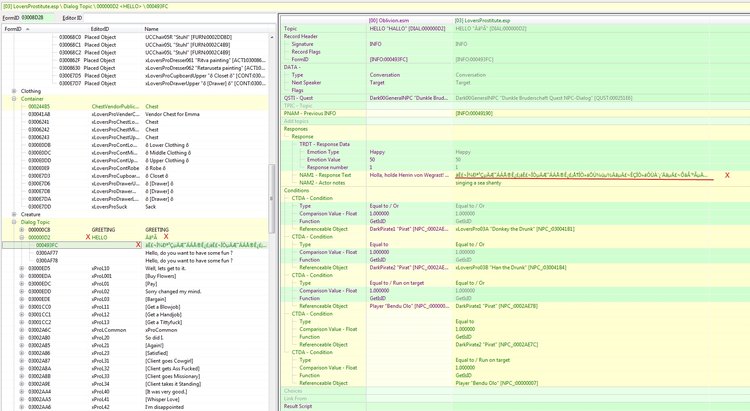
Task: Click the 'xLoversPro03B Han the Drunk' cell
Action: 510,267
